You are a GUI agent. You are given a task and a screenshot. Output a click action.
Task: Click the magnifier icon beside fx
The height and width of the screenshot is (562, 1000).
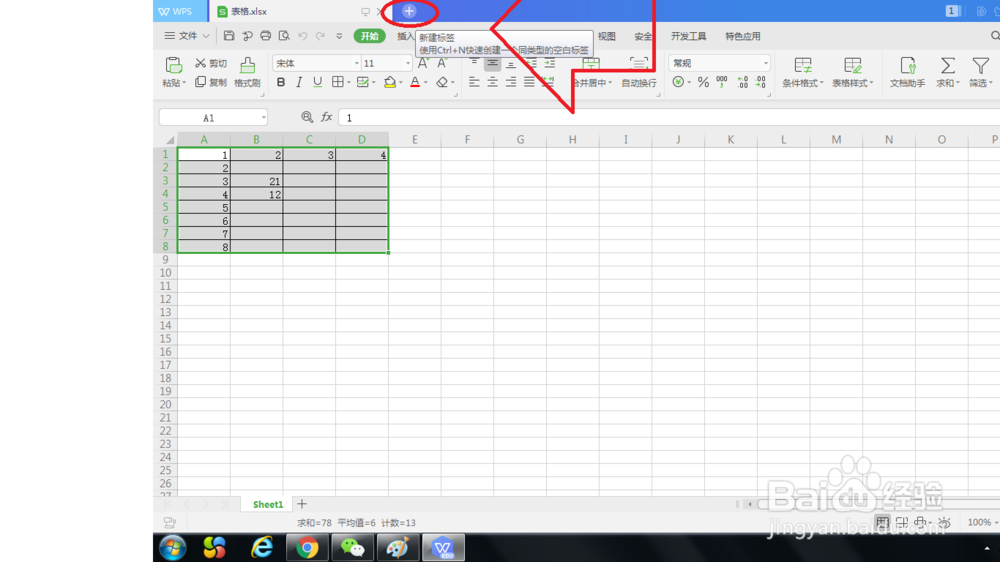tap(307, 117)
